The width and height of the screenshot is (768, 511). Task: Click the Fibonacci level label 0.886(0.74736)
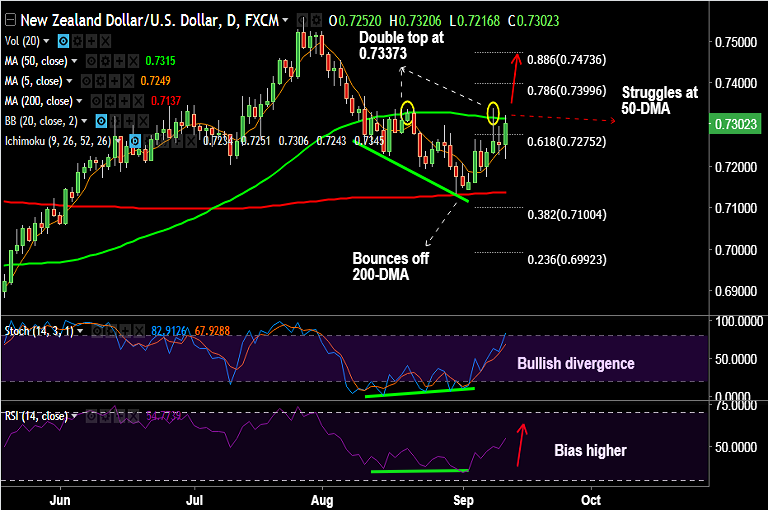tap(567, 60)
